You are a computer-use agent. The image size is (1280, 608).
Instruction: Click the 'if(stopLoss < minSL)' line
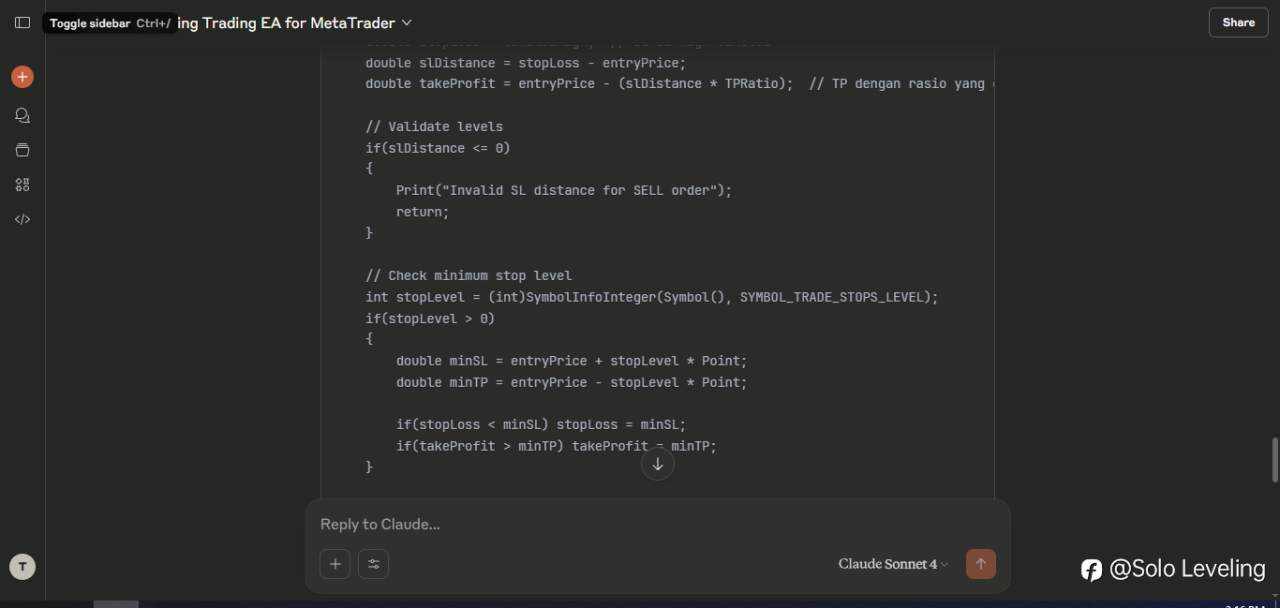tap(541, 425)
